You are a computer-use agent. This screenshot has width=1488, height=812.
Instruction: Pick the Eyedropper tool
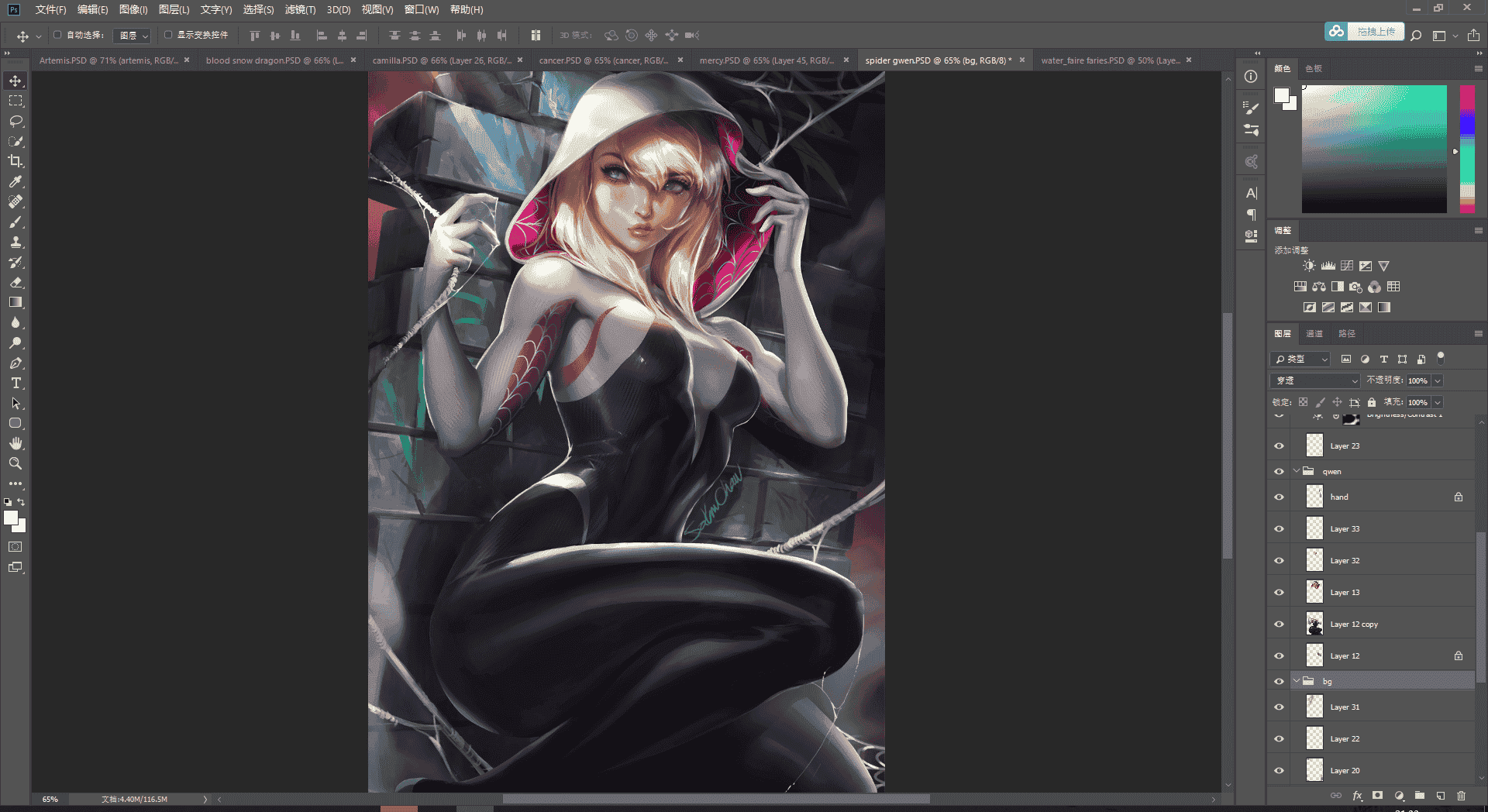(x=15, y=181)
